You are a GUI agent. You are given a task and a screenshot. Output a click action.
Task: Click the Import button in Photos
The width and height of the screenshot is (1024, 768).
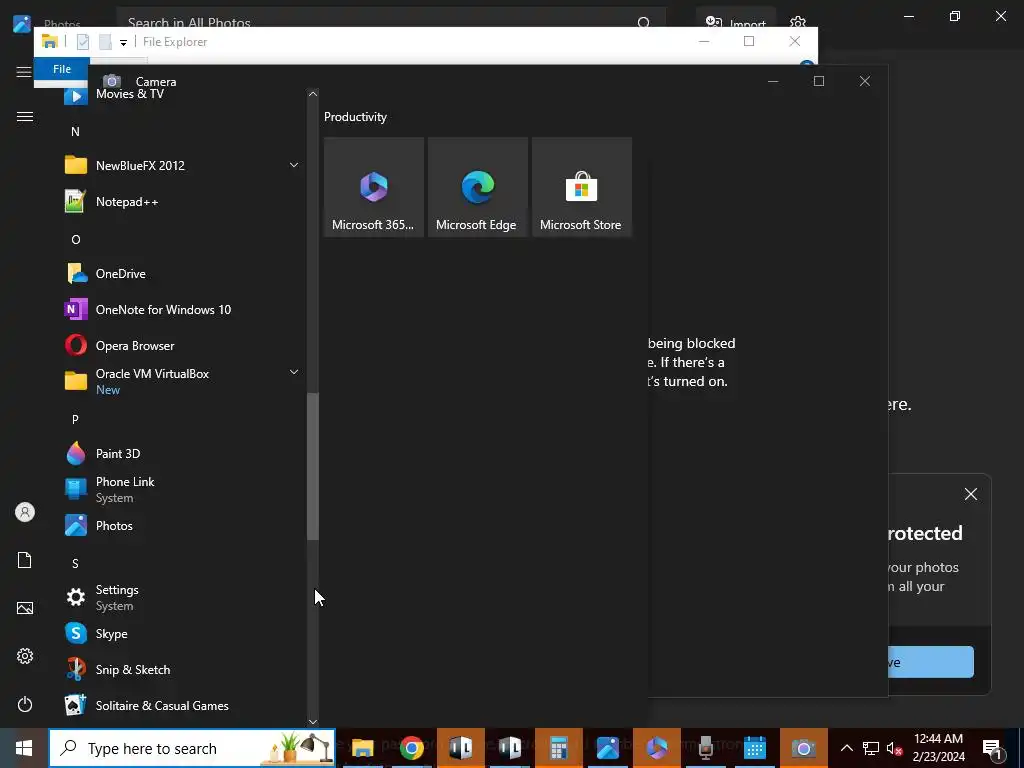coord(736,22)
